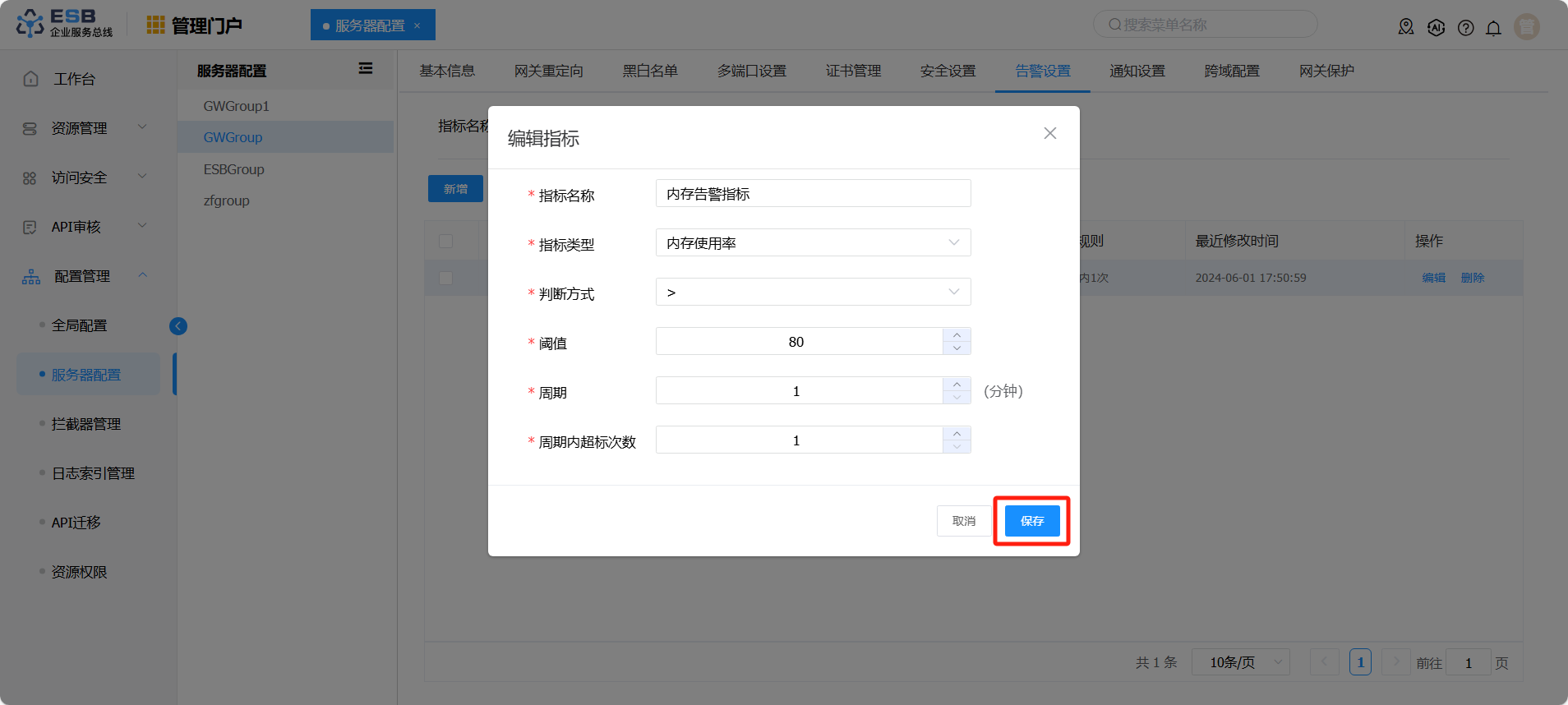
Task: Click the grid icon beside 管理门户
Action: 155,25
